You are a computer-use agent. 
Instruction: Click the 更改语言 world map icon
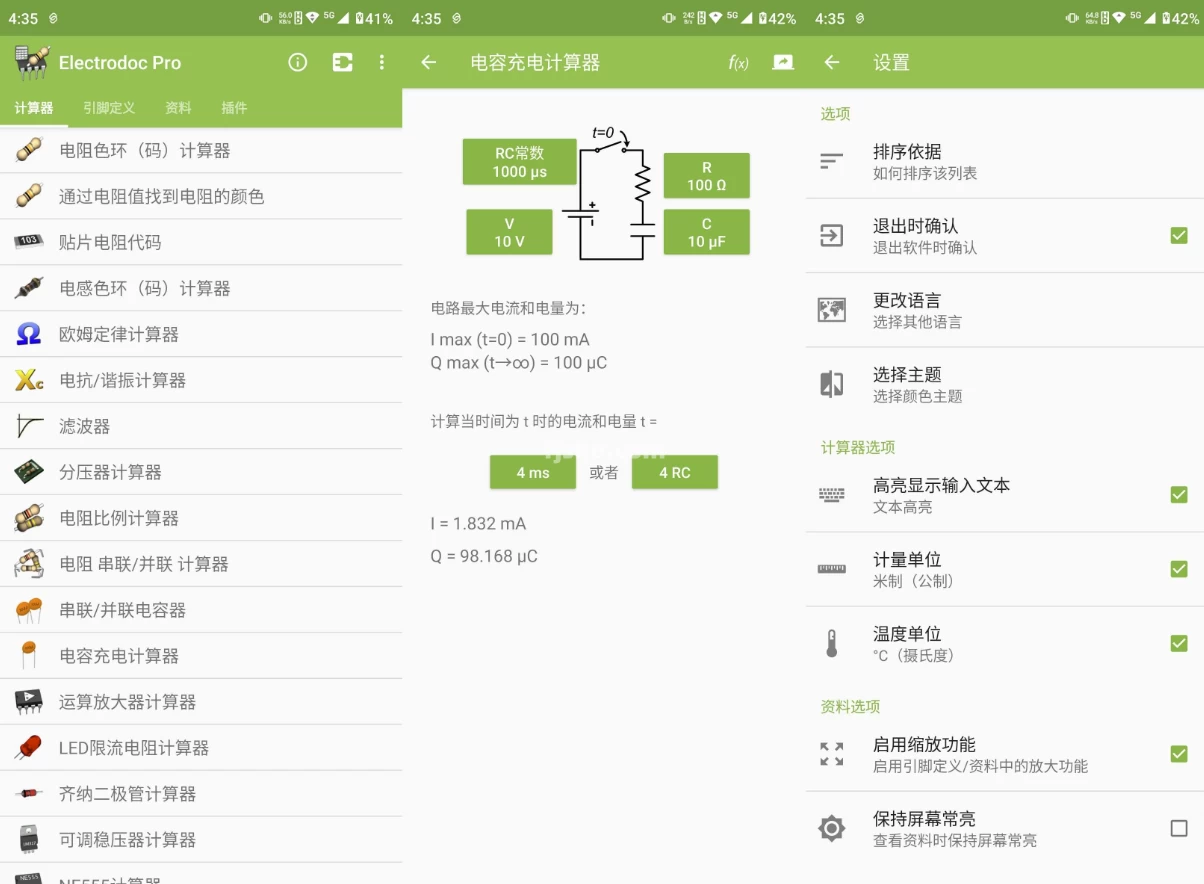tap(831, 310)
